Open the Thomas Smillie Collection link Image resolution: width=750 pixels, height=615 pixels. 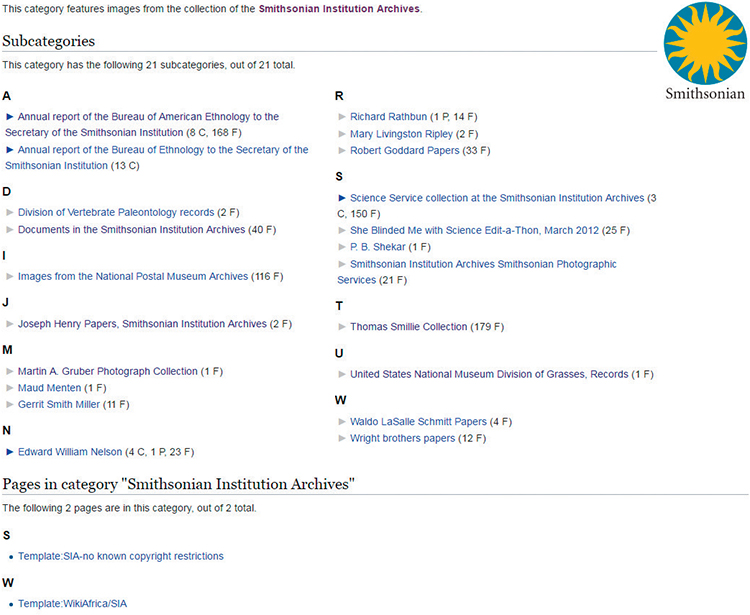[x=408, y=327]
